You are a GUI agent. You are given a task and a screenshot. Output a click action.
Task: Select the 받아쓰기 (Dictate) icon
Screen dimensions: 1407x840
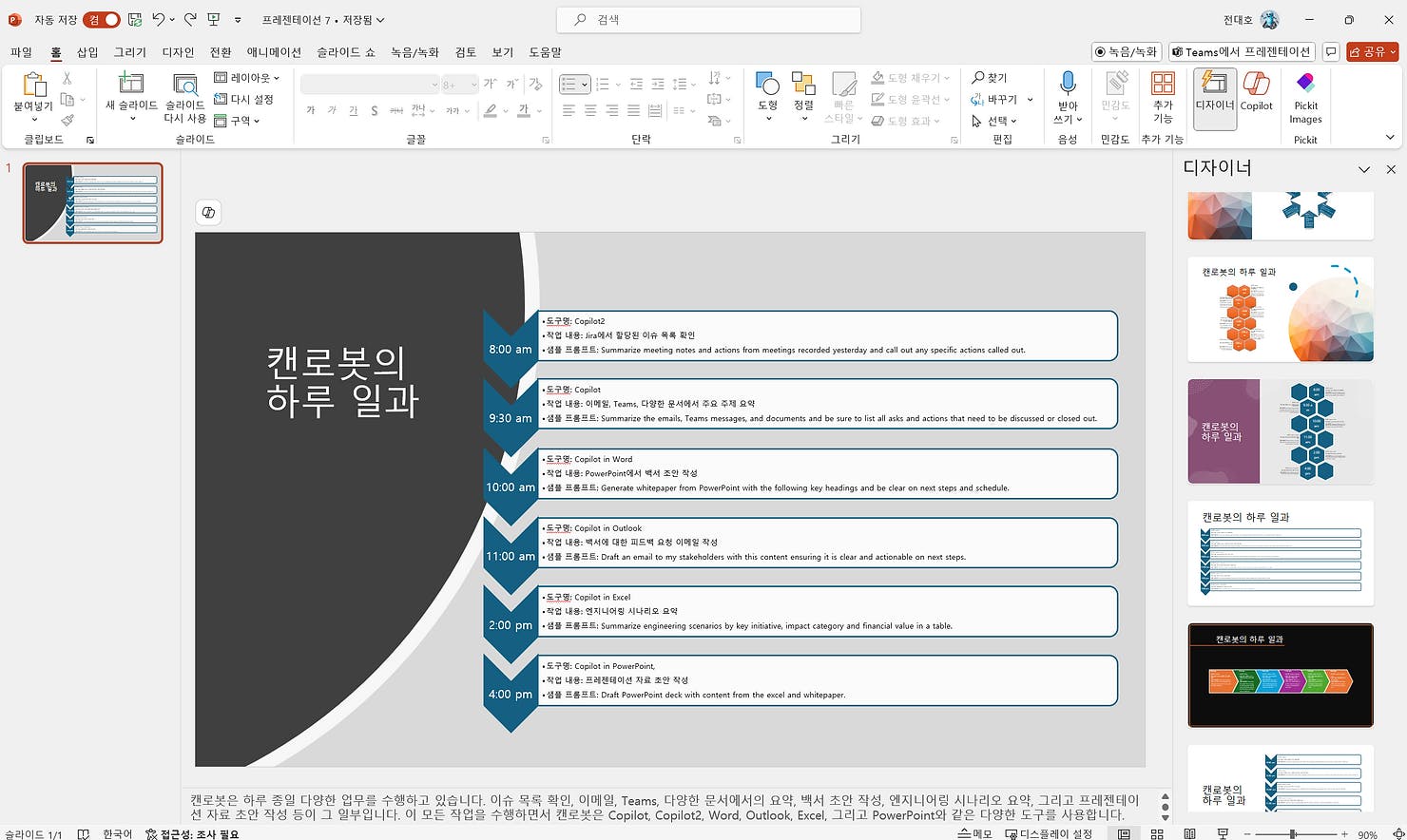coord(1068,95)
